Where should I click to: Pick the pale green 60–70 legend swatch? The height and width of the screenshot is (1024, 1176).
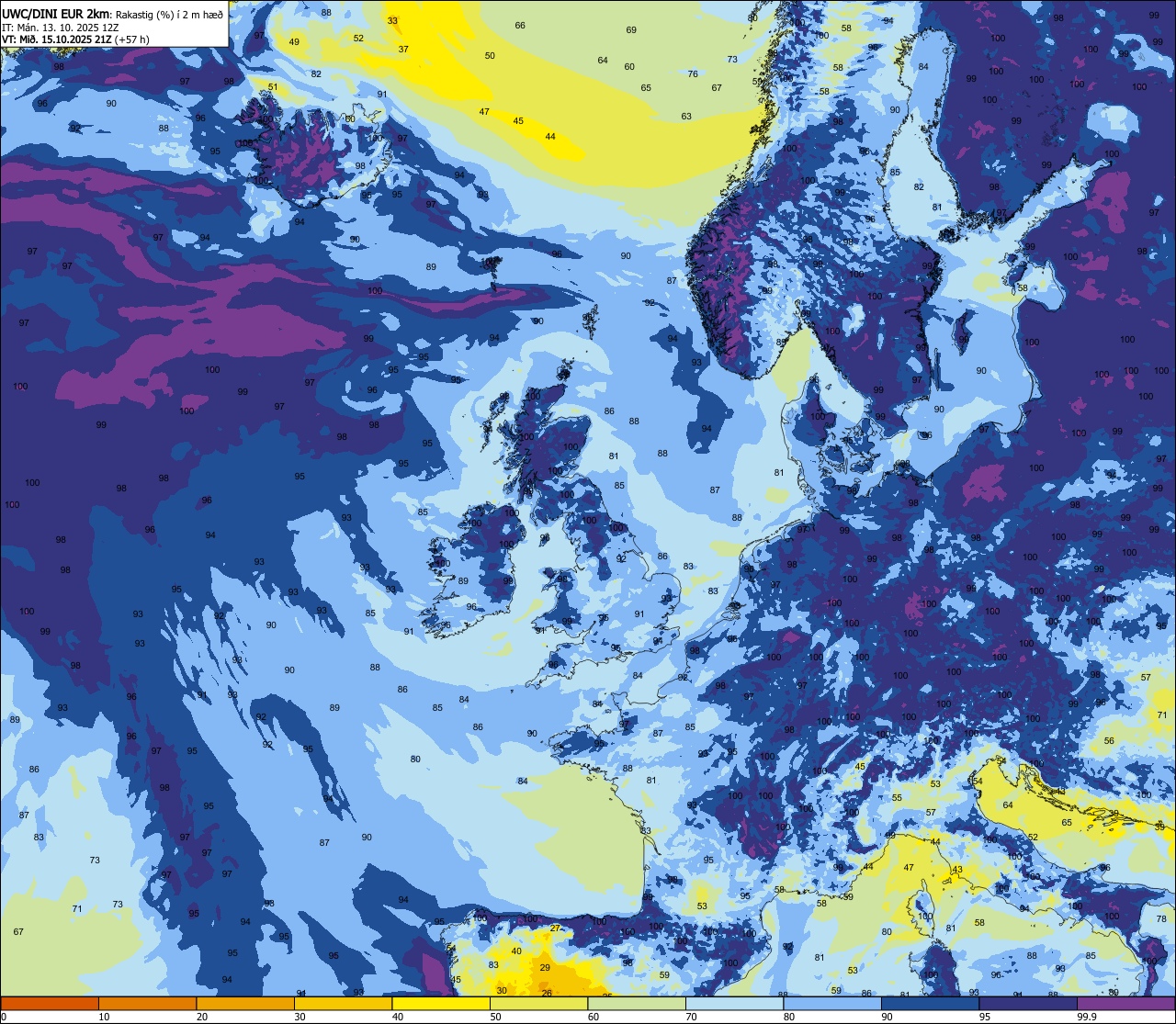[637, 1003]
